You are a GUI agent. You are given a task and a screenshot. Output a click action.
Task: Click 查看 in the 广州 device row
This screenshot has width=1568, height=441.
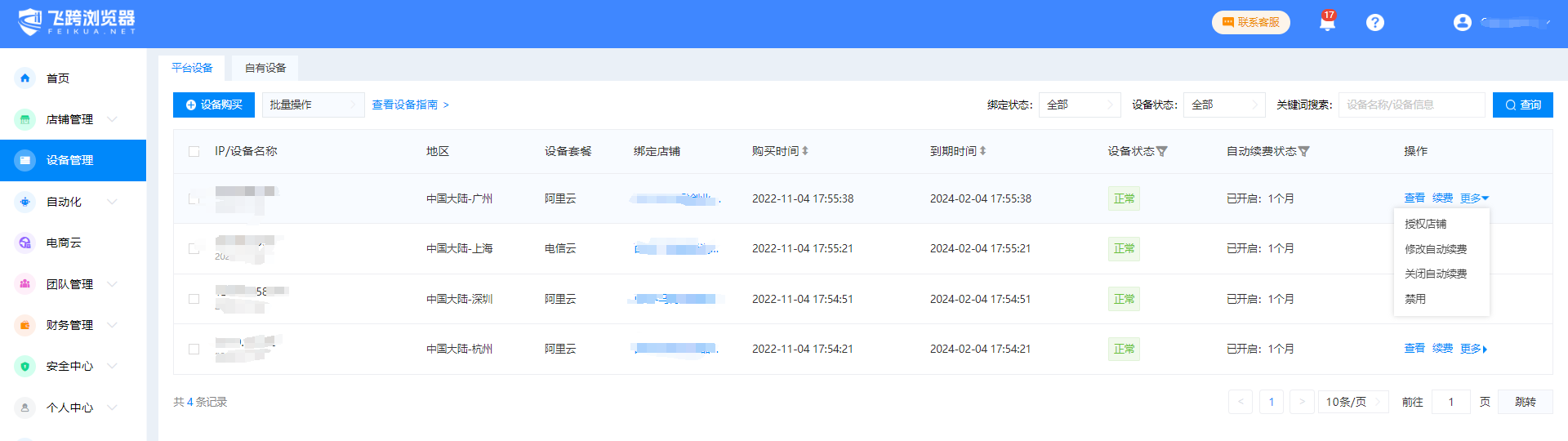(x=1414, y=198)
